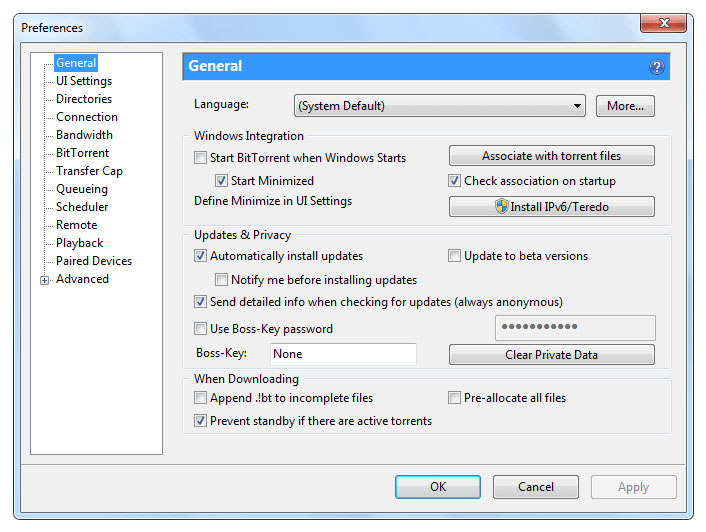Image resolution: width=706 pixels, height=532 pixels.
Task: Select Paired Devices in sidebar
Action: 94,261
